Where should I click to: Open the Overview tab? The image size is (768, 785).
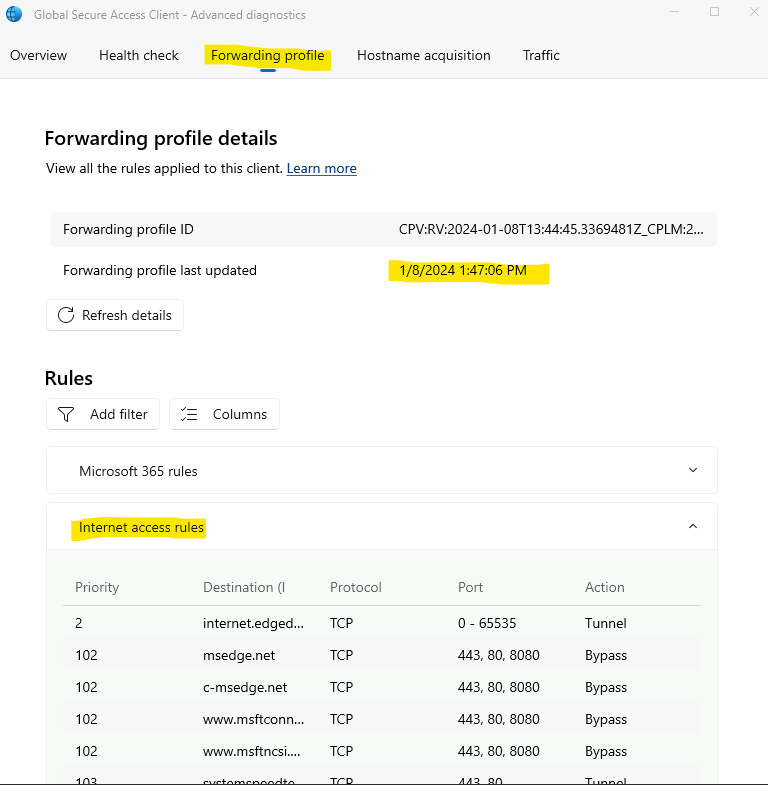39,55
